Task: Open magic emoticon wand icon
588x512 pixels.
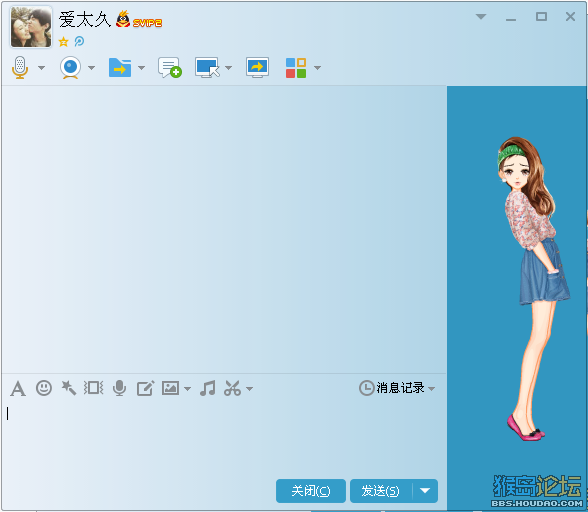Action: 69,388
